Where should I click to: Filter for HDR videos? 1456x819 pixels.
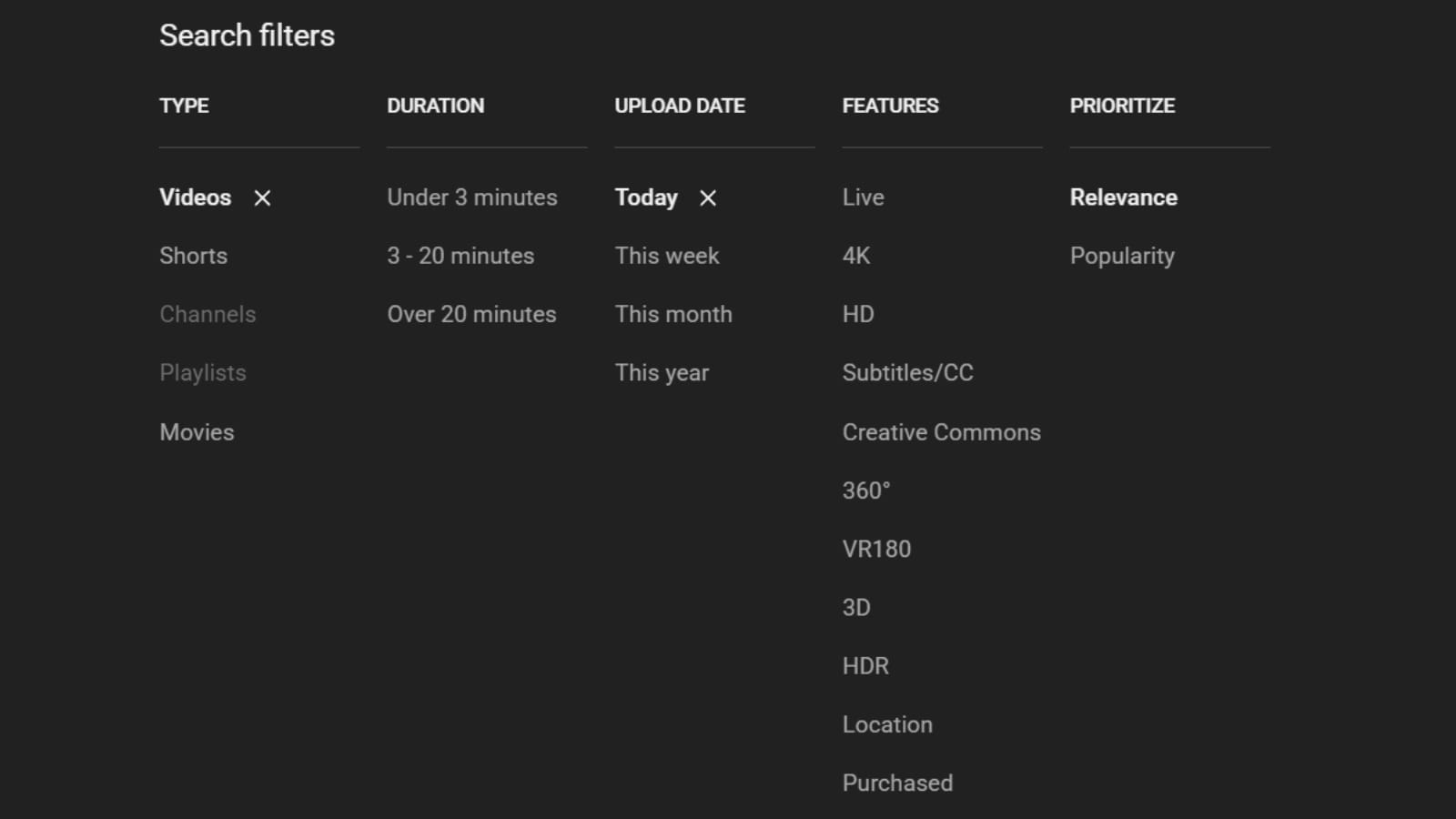point(866,665)
